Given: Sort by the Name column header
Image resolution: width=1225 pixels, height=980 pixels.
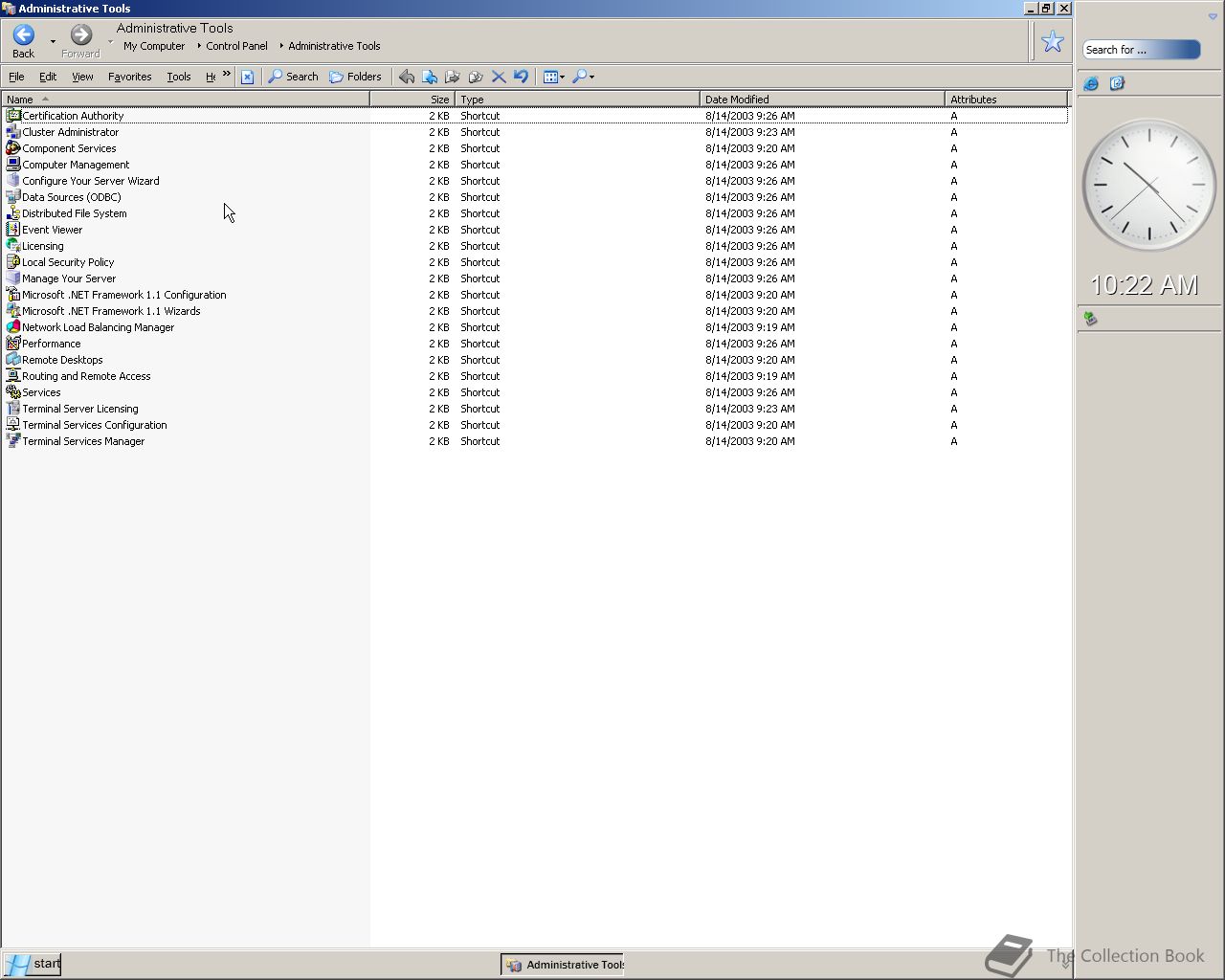Looking at the screenshot, I should click(x=186, y=100).
